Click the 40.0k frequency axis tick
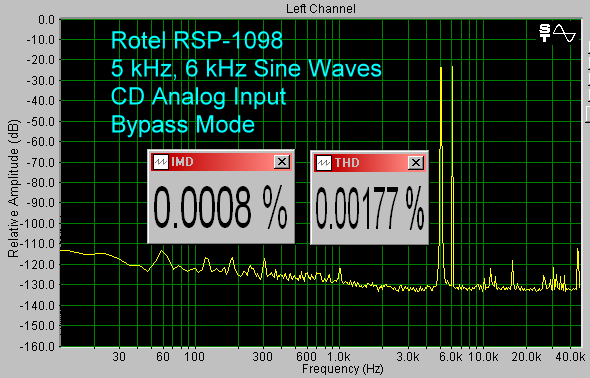This screenshot has width=590, height=378. point(570,356)
